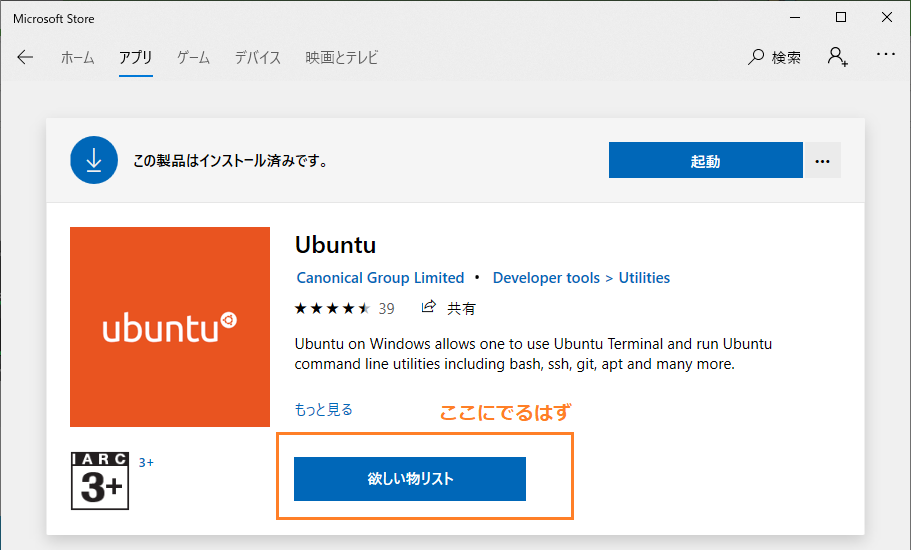This screenshot has height=550, width=911.
Task: Add to the wishlist with 欲しい物リスト
Action: point(410,479)
